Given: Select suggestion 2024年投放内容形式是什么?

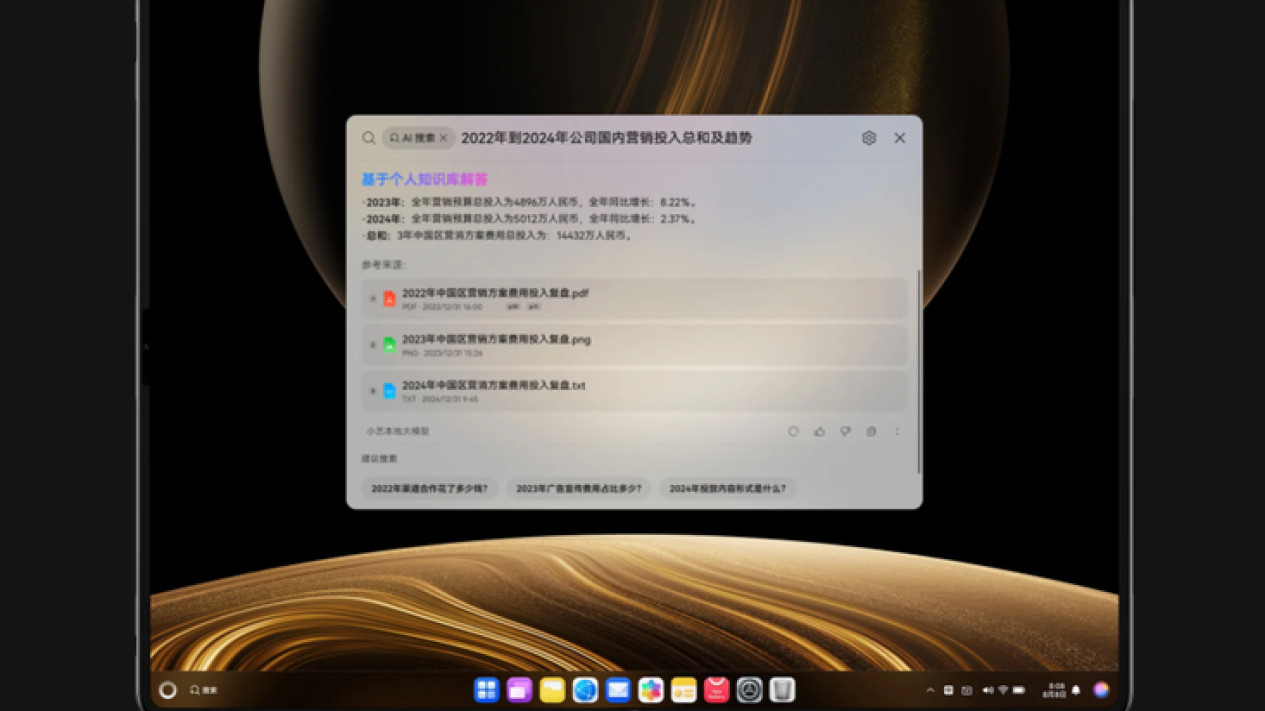Looking at the screenshot, I should click(727, 489).
